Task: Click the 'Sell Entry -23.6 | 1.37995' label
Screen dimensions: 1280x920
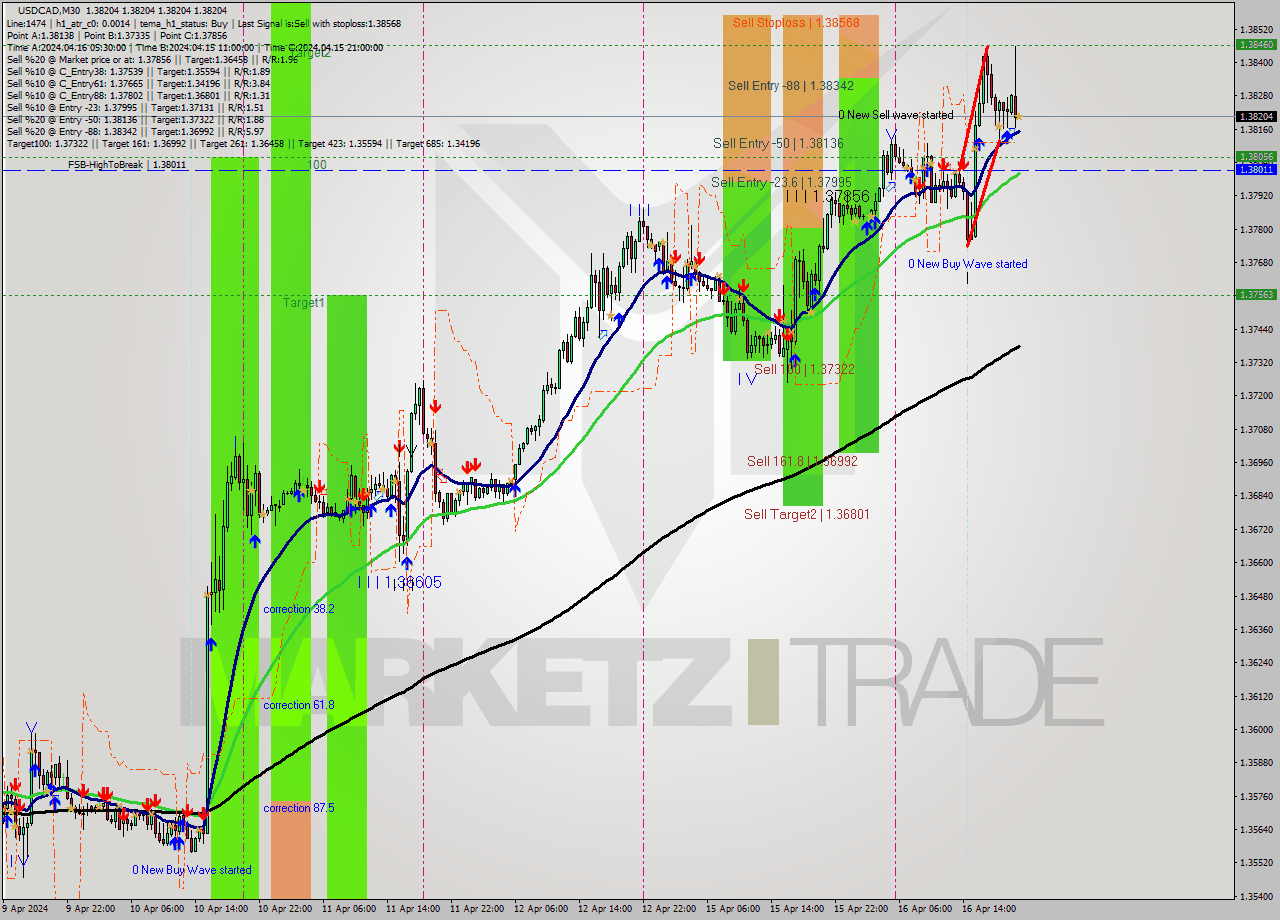Action: coord(781,181)
